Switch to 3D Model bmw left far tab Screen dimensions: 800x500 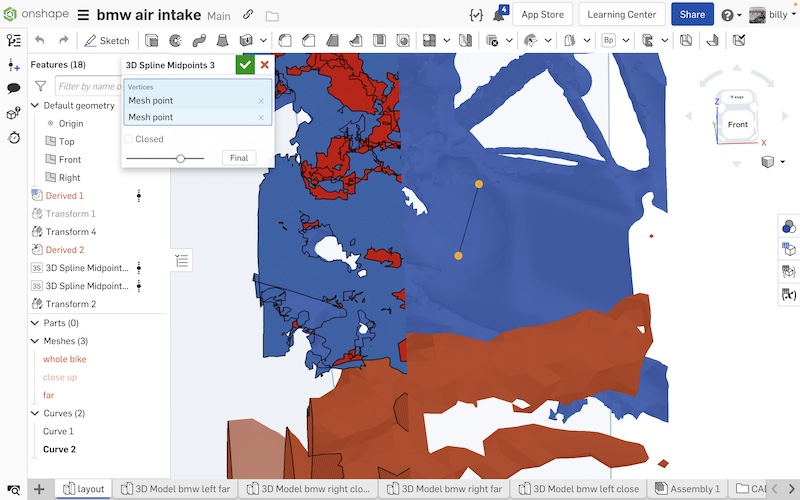(x=176, y=489)
